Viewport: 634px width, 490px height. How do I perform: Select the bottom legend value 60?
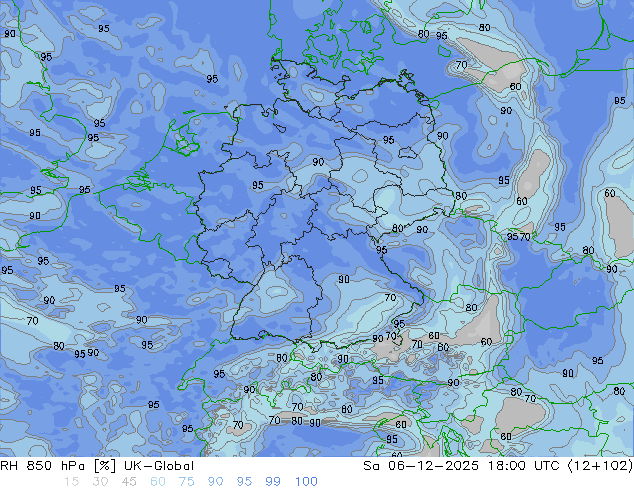pyautogui.click(x=158, y=482)
